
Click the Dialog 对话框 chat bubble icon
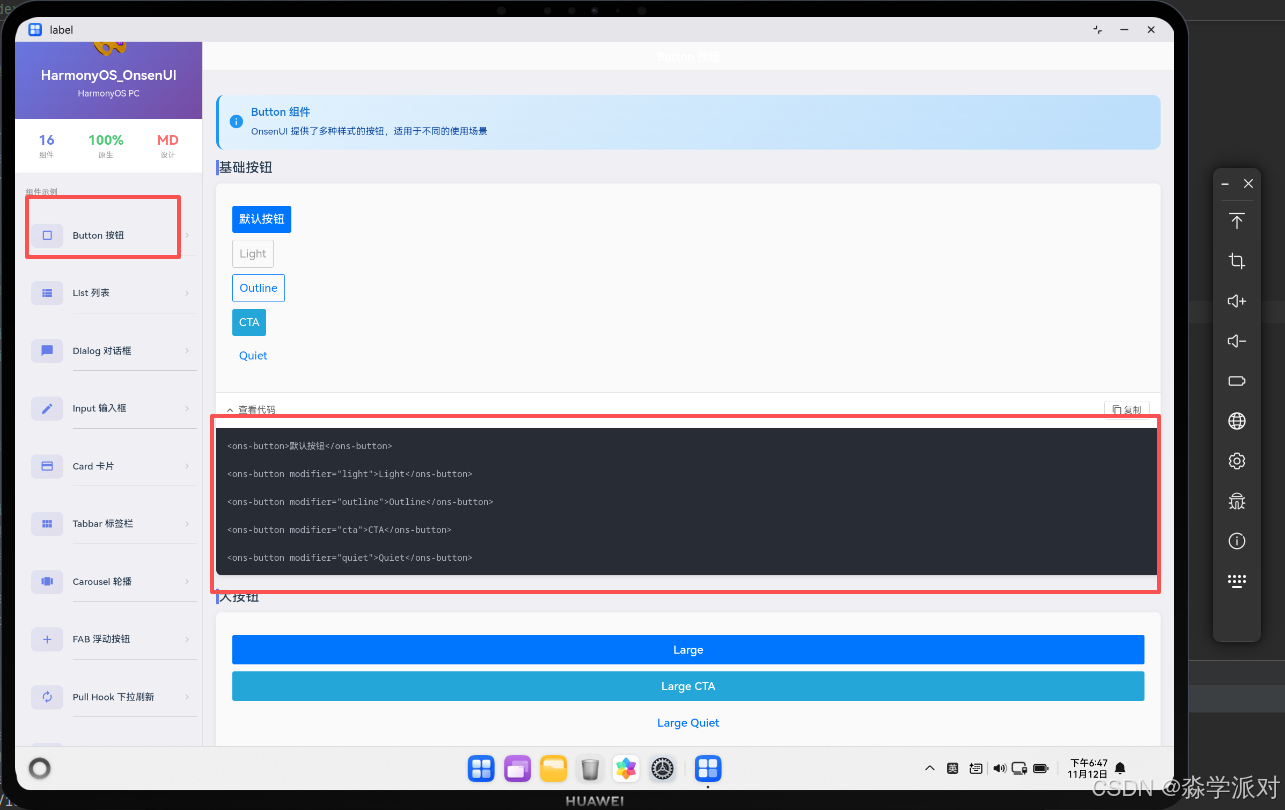(x=47, y=351)
